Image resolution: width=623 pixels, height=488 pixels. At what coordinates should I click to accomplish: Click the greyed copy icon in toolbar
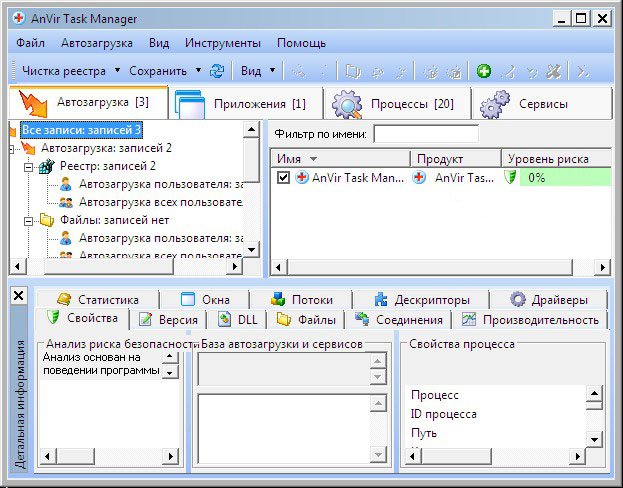[352, 72]
